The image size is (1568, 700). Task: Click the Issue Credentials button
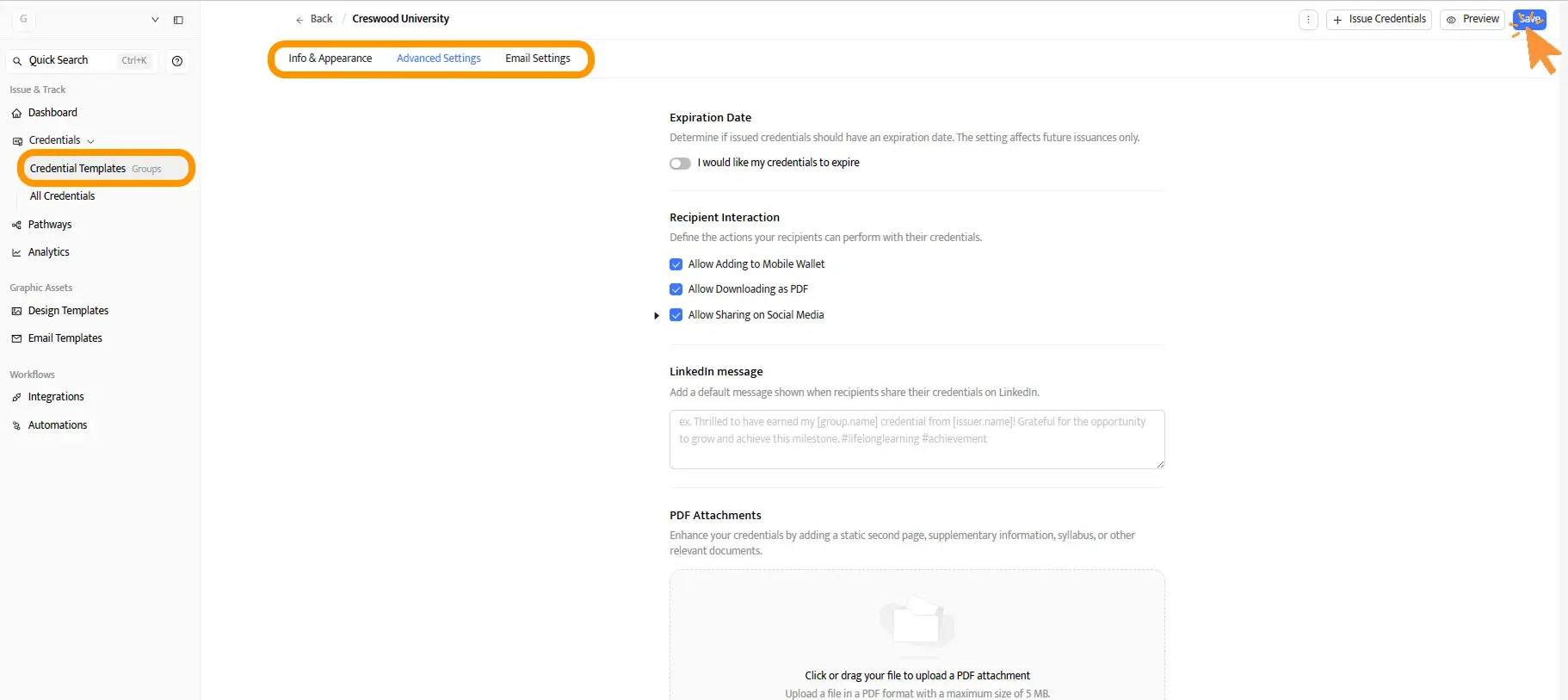click(1380, 18)
